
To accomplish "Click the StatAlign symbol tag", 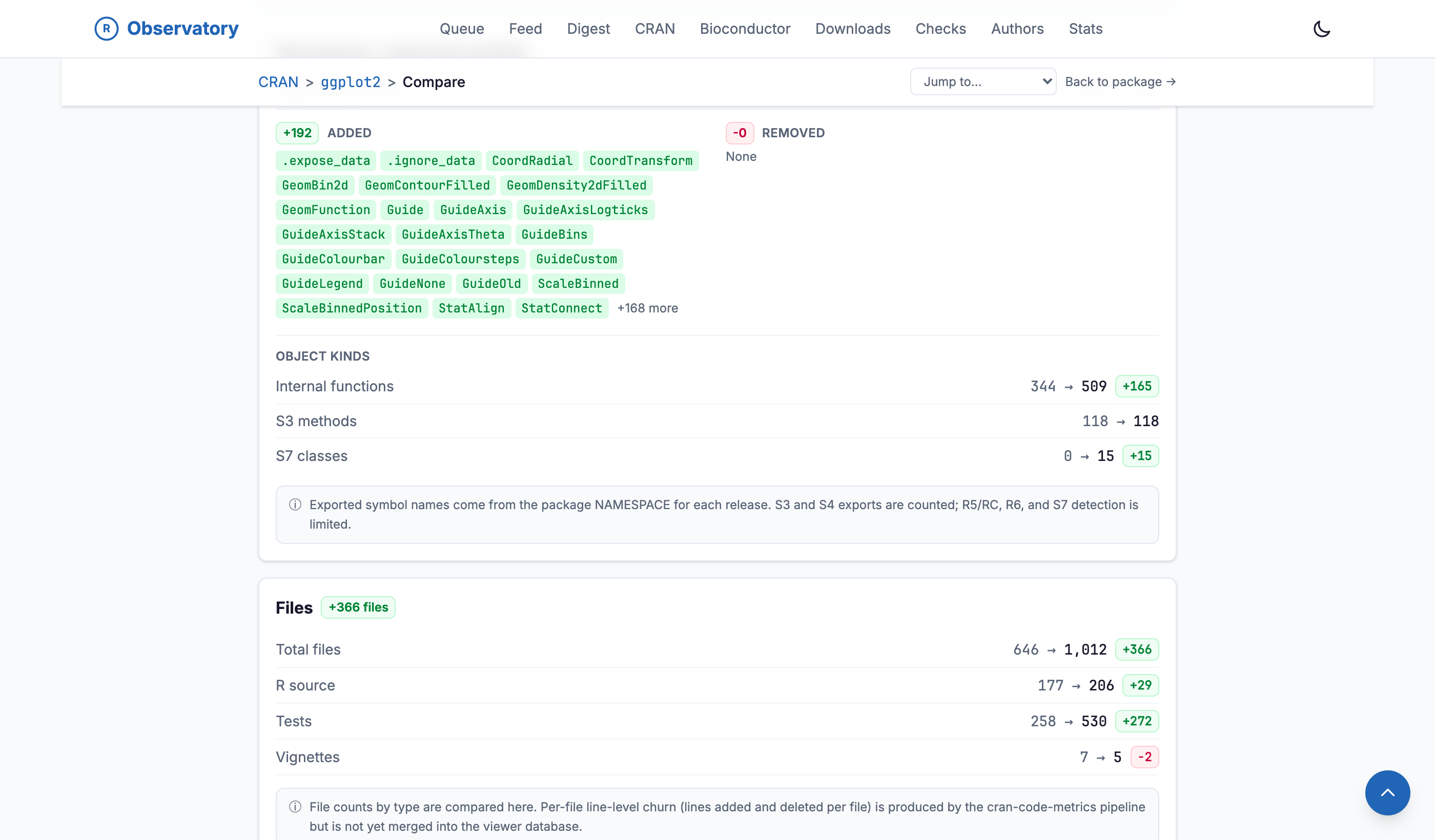I will pos(471,308).
